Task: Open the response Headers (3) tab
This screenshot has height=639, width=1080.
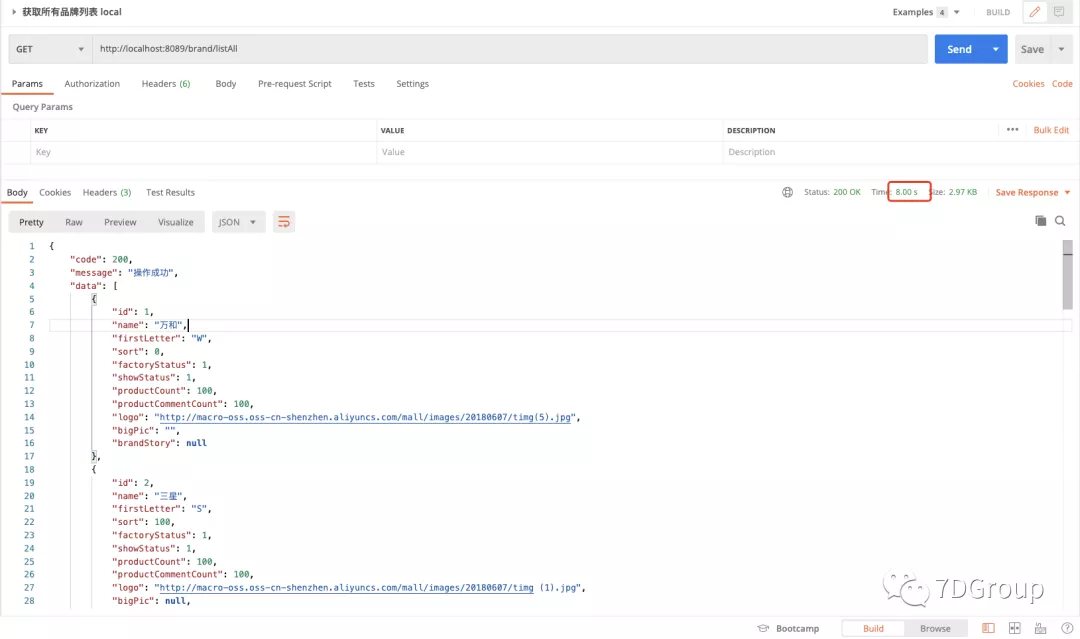Action: click(x=107, y=192)
